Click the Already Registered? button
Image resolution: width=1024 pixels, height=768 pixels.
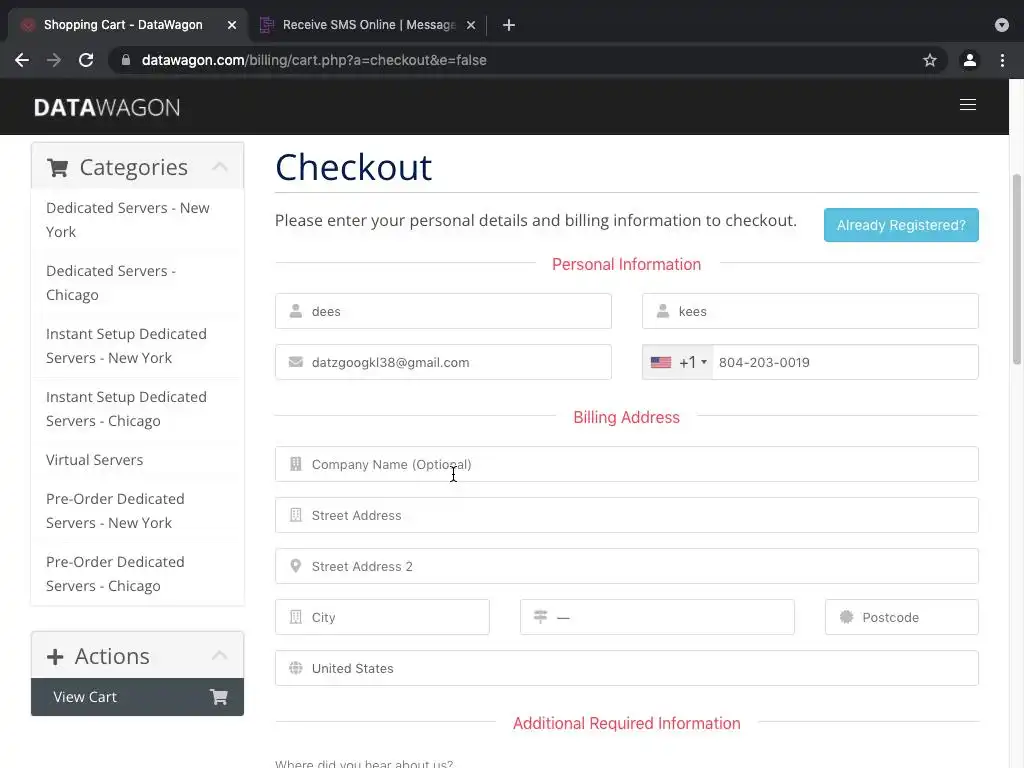tap(901, 225)
